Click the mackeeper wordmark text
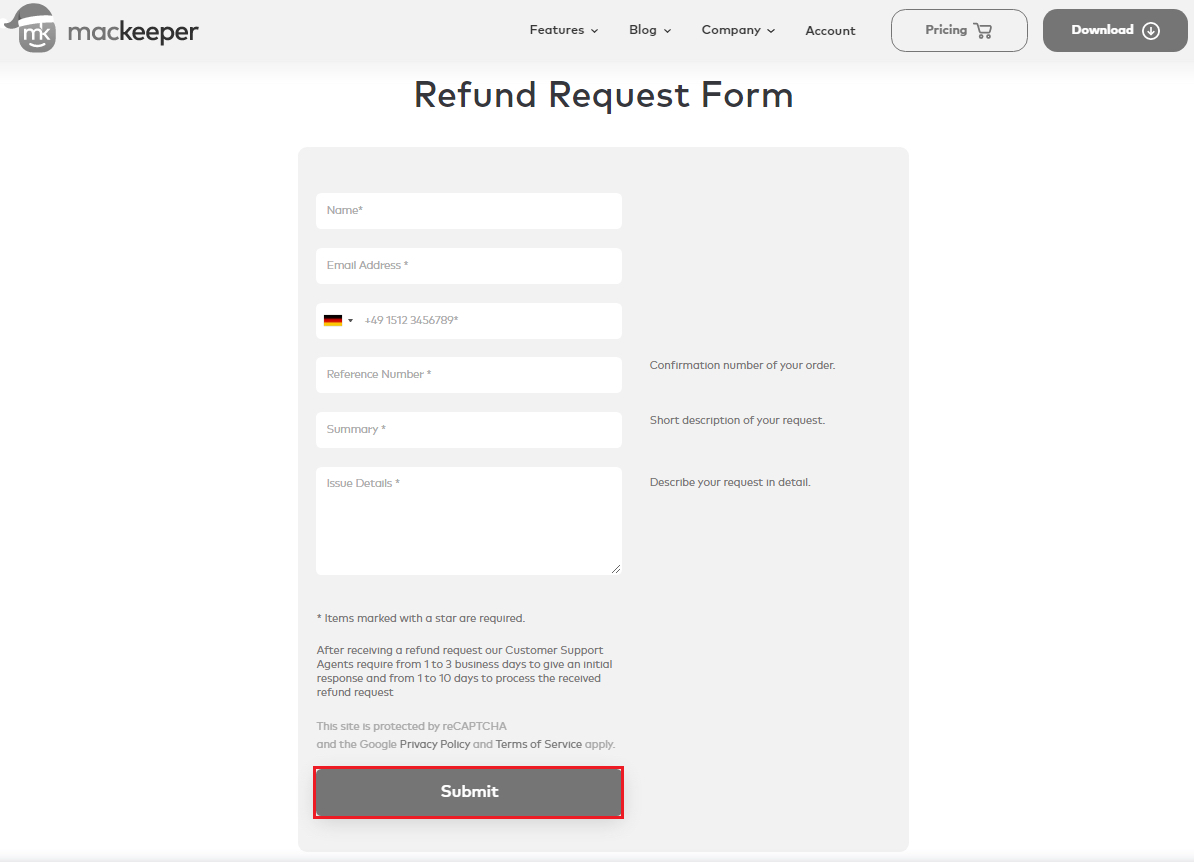Screen dimensions: 1194x862 pyautogui.click(x=133, y=32)
